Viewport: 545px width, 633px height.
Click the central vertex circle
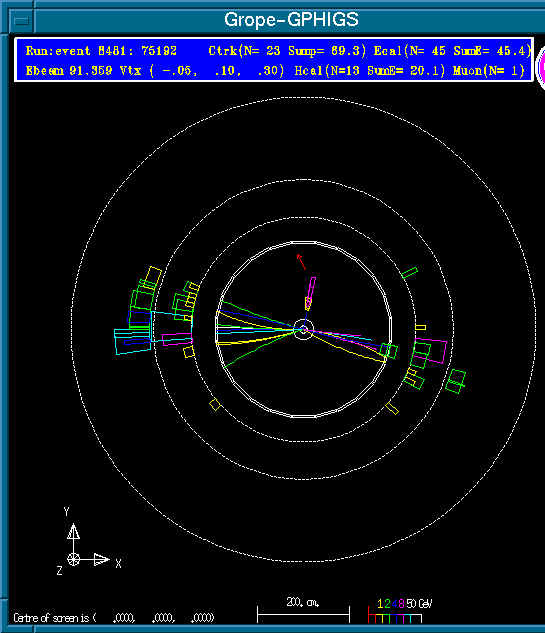coord(303,330)
